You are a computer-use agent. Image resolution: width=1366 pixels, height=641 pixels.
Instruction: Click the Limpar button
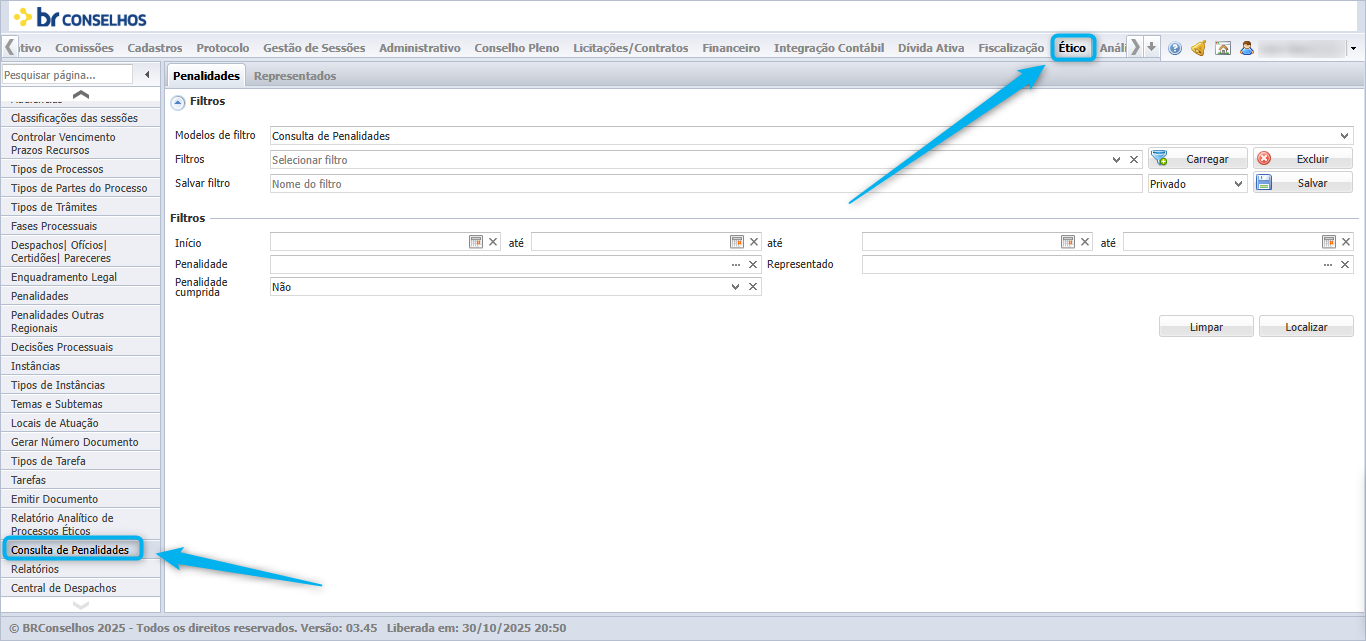pos(1206,327)
